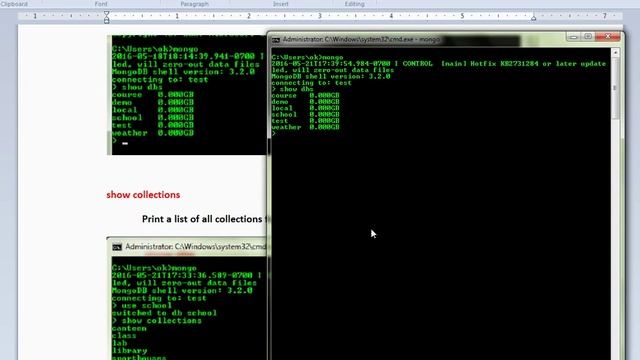Click 'school 0.000GB' row in front cmd window
The image size is (640, 360).
(x=305, y=114)
